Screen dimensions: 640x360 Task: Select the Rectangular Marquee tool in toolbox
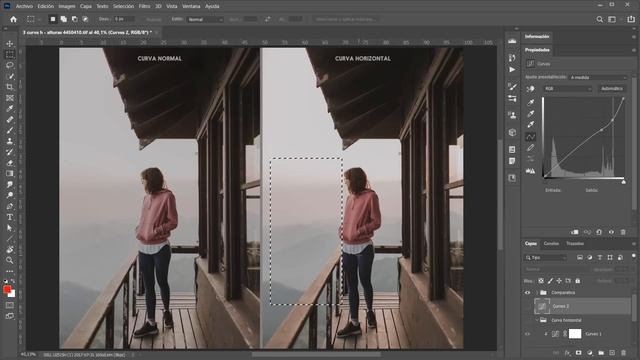click(10, 54)
